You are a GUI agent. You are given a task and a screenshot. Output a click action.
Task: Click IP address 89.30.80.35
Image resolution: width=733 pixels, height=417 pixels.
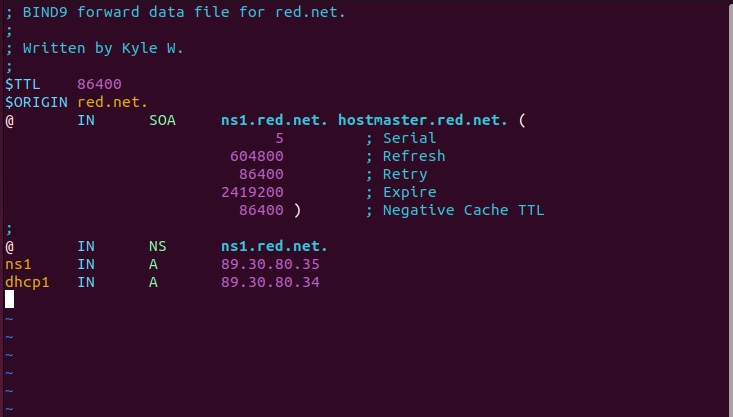pos(270,265)
